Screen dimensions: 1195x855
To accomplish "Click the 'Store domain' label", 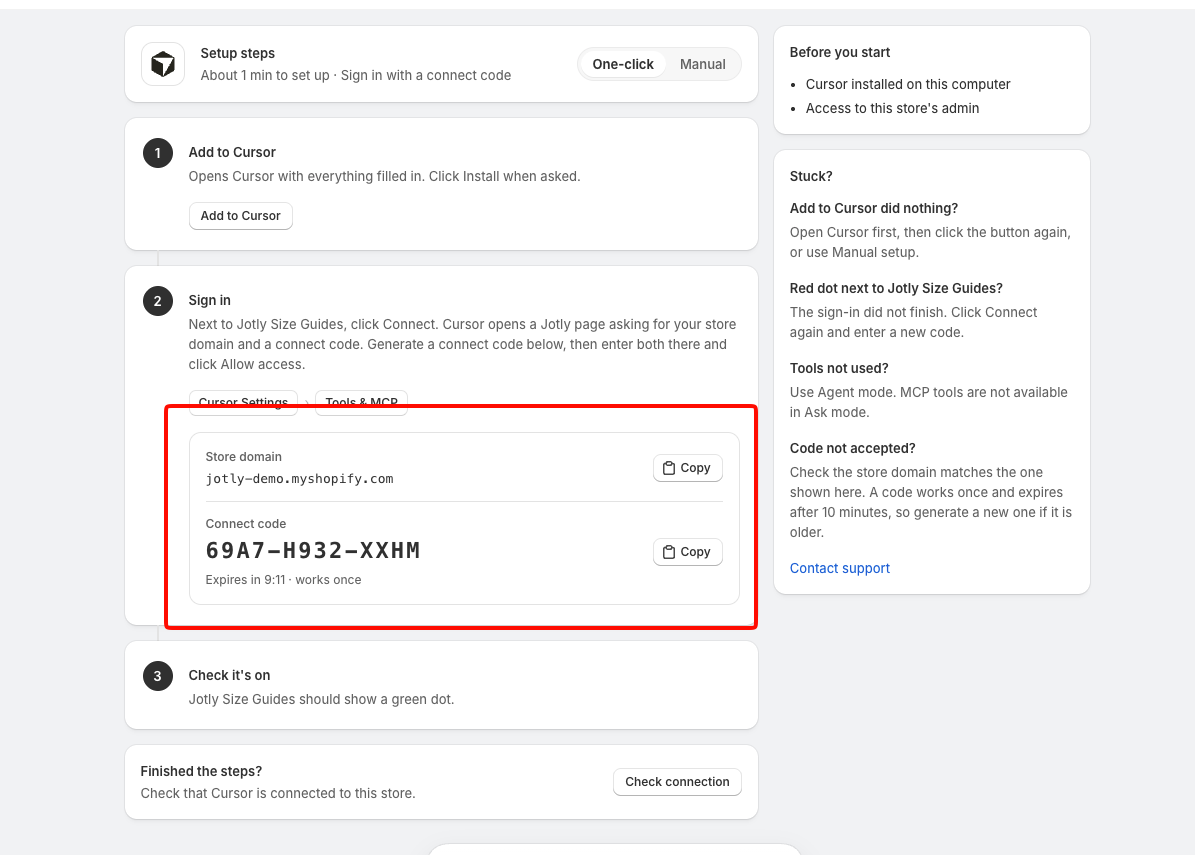I will (243, 456).
